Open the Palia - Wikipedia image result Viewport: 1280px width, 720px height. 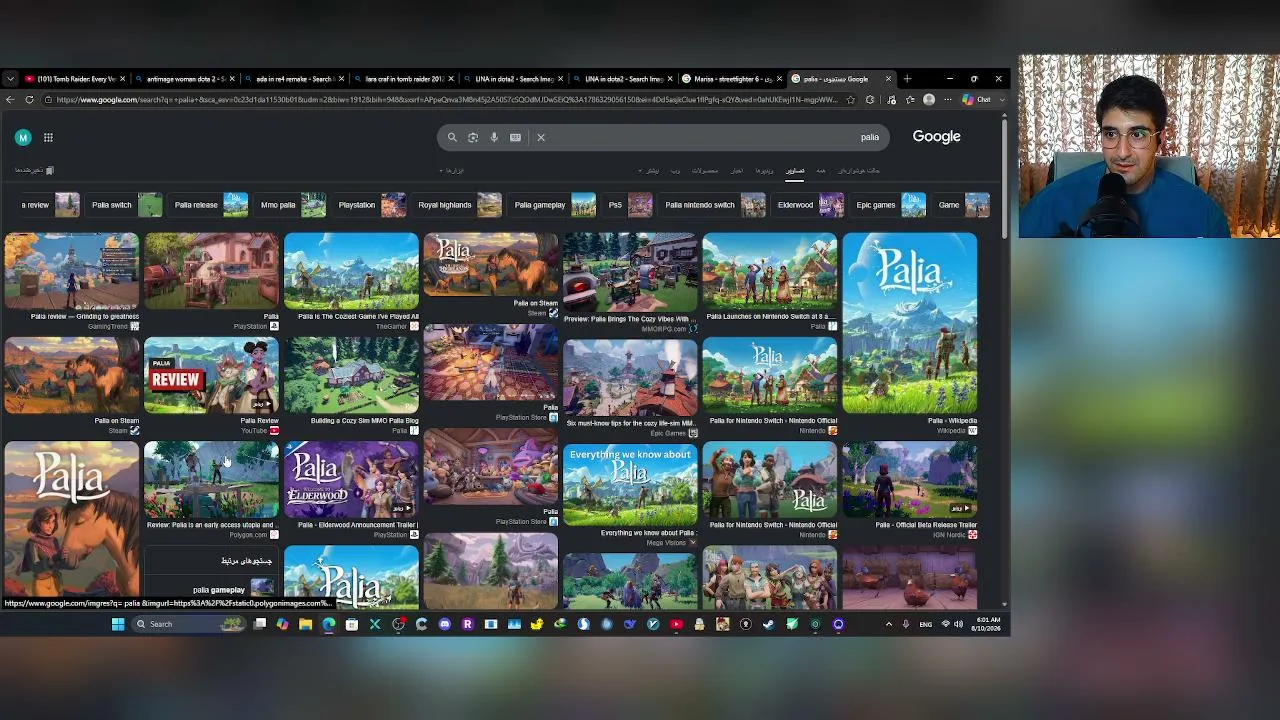pos(909,323)
